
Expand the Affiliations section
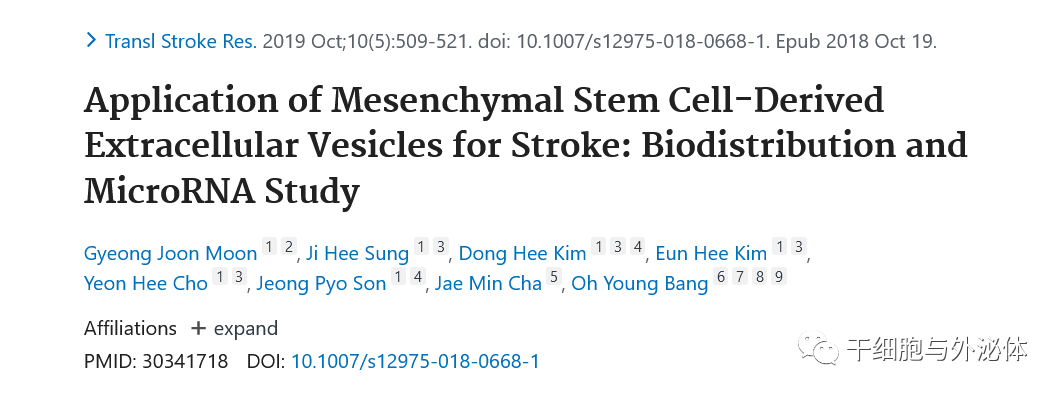tap(234, 329)
